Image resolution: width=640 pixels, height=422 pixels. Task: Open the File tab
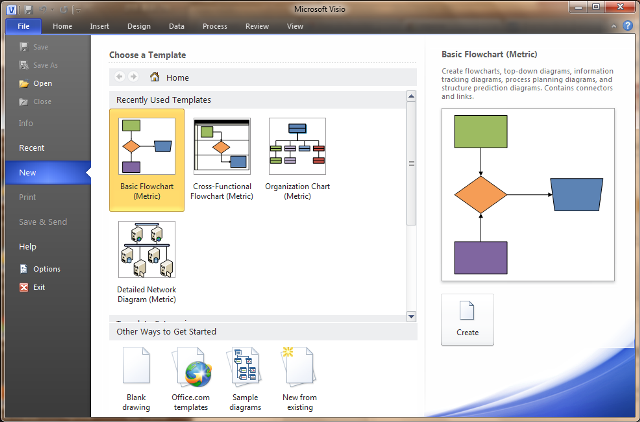pos(23,26)
